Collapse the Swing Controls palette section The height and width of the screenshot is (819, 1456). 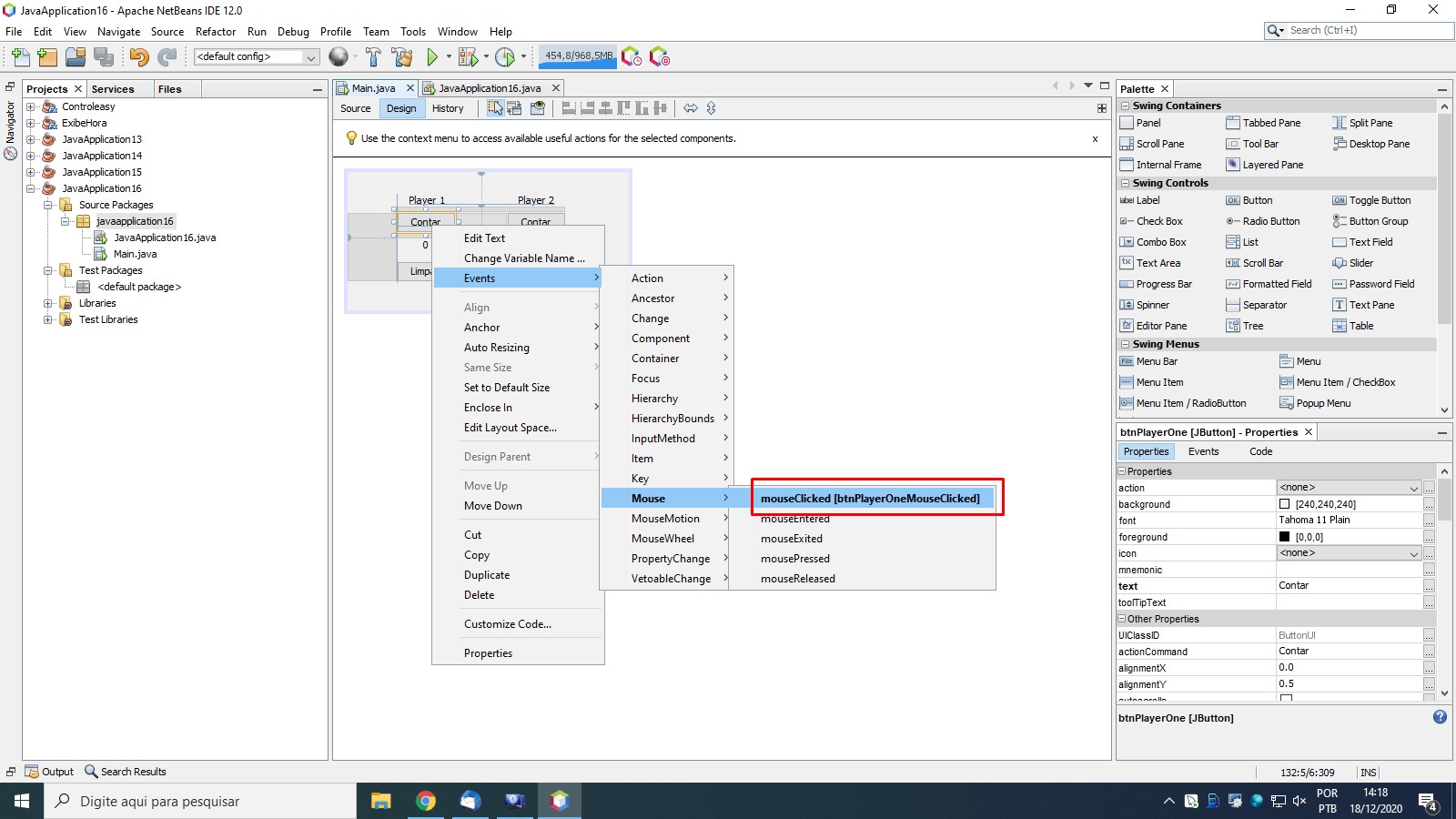click(x=1125, y=183)
